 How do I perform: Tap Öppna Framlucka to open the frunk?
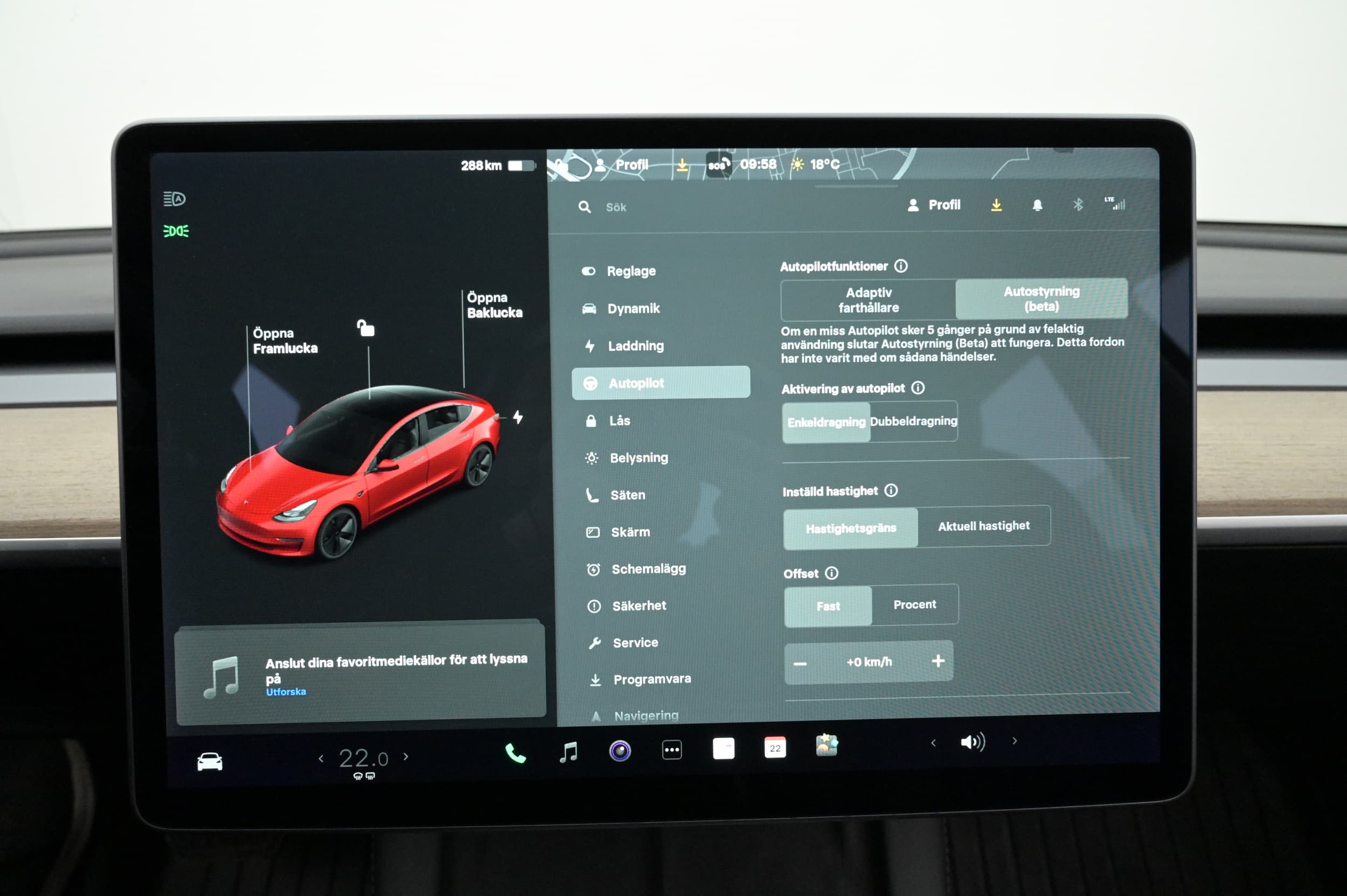[285, 341]
